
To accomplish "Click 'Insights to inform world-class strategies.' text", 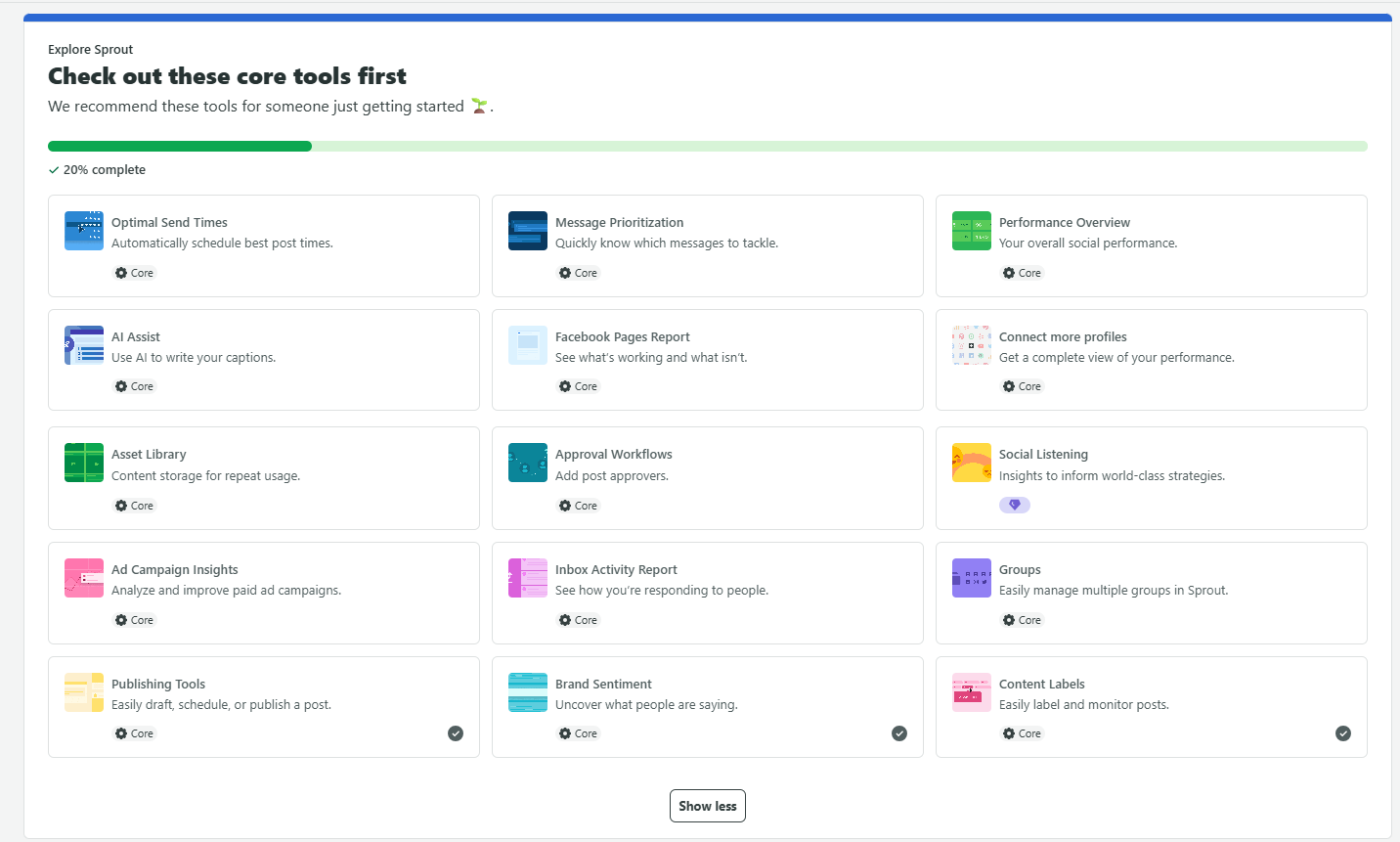I will click(1112, 475).
